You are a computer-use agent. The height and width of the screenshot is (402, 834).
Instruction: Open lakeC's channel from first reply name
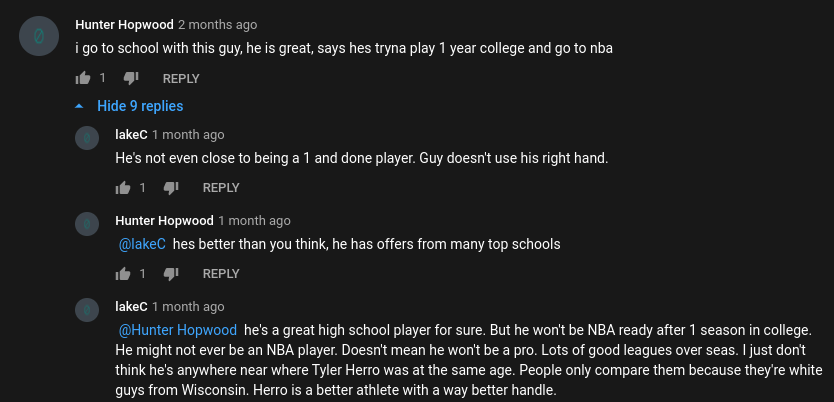point(132,134)
